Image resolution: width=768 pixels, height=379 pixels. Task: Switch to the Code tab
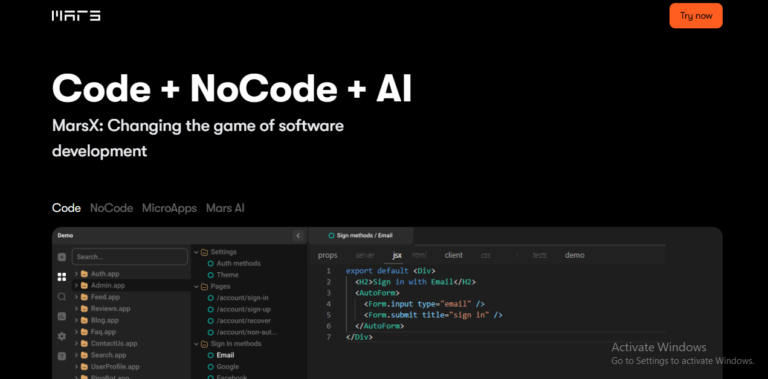tap(66, 208)
